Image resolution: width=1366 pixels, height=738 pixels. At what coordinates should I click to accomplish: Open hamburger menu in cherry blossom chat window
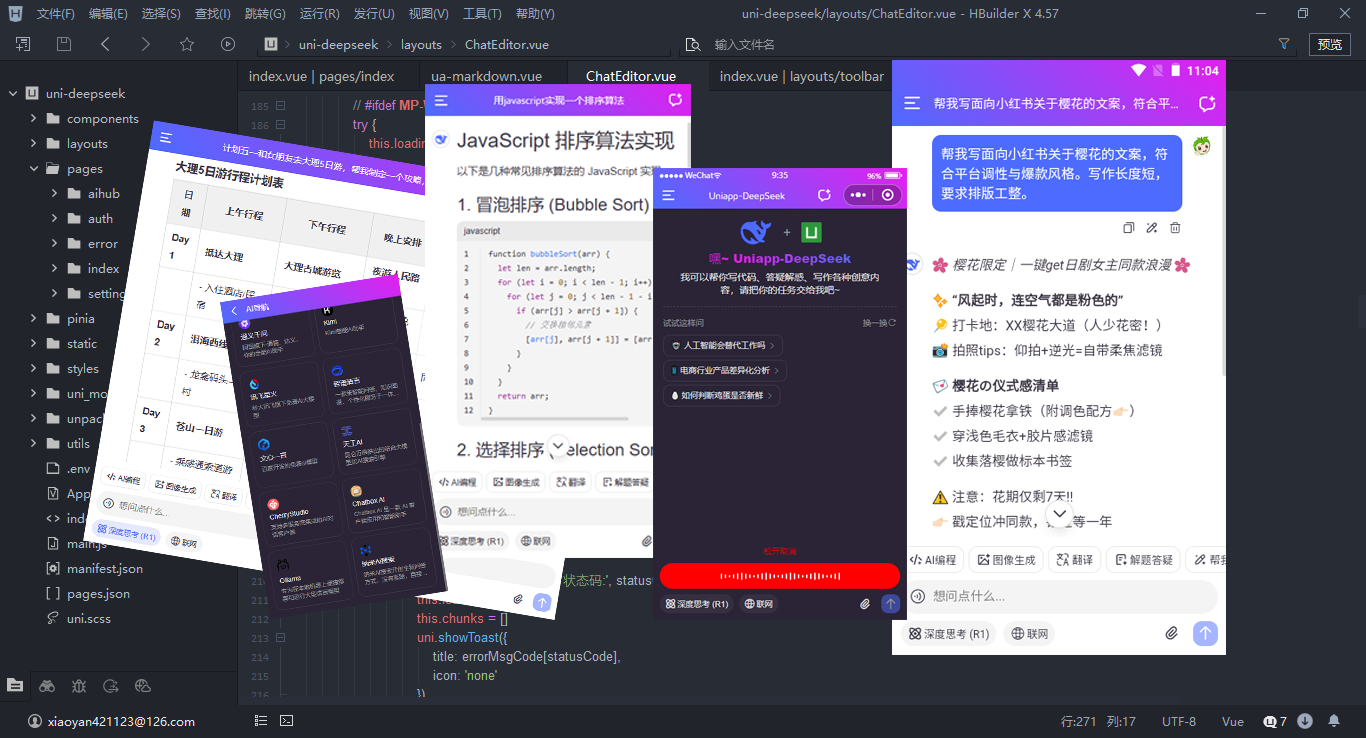[x=912, y=103]
